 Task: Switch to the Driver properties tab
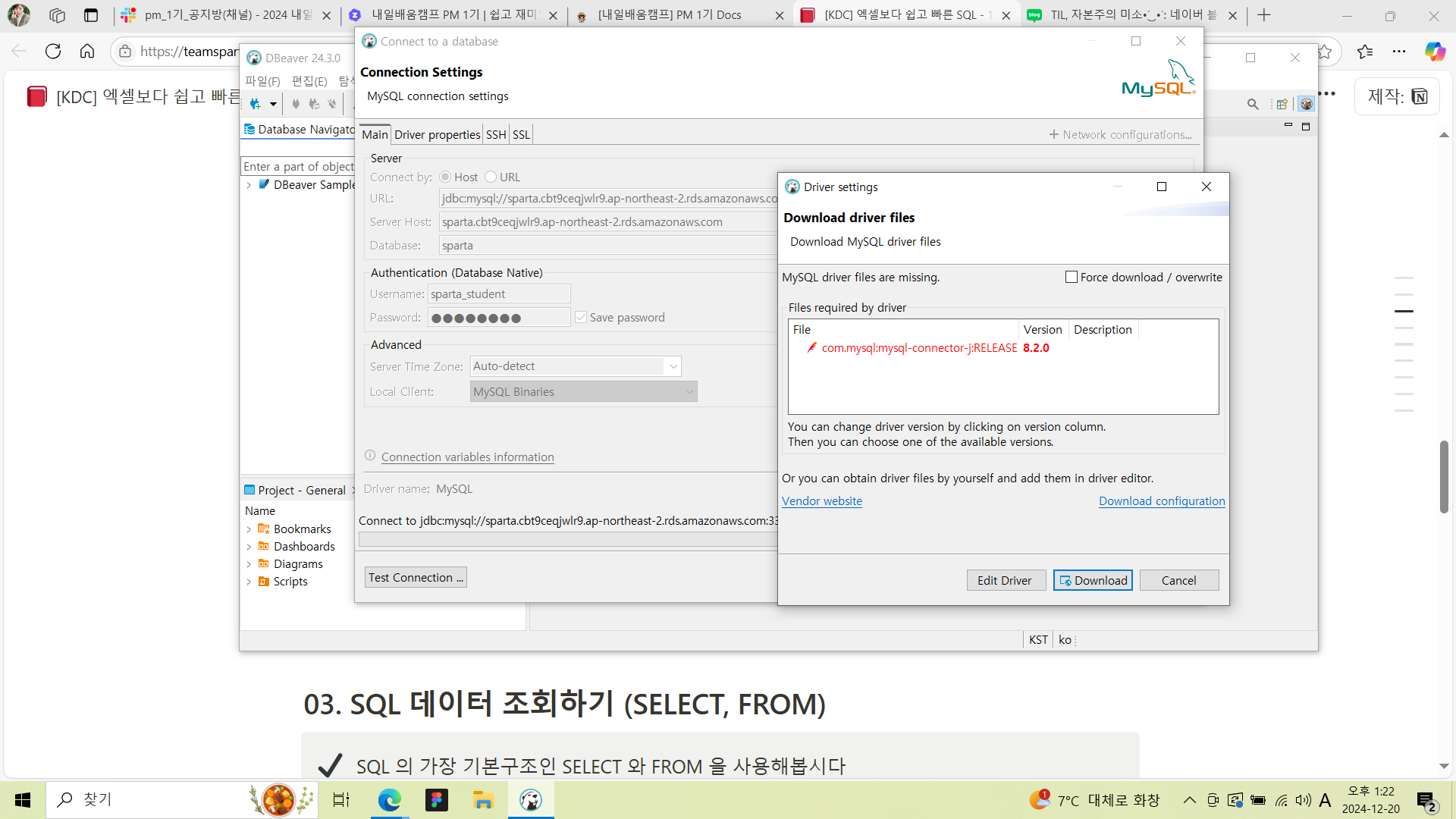pos(437,134)
